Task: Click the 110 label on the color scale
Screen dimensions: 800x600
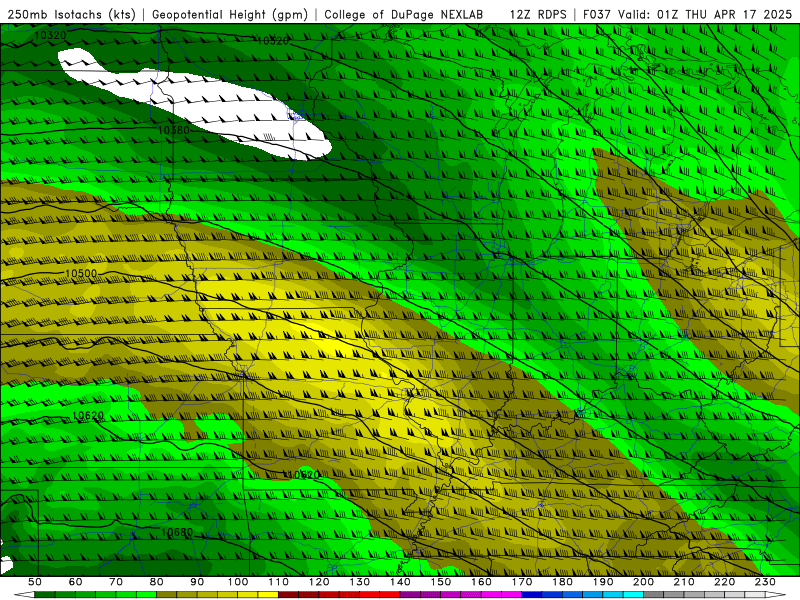Action: 279,582
